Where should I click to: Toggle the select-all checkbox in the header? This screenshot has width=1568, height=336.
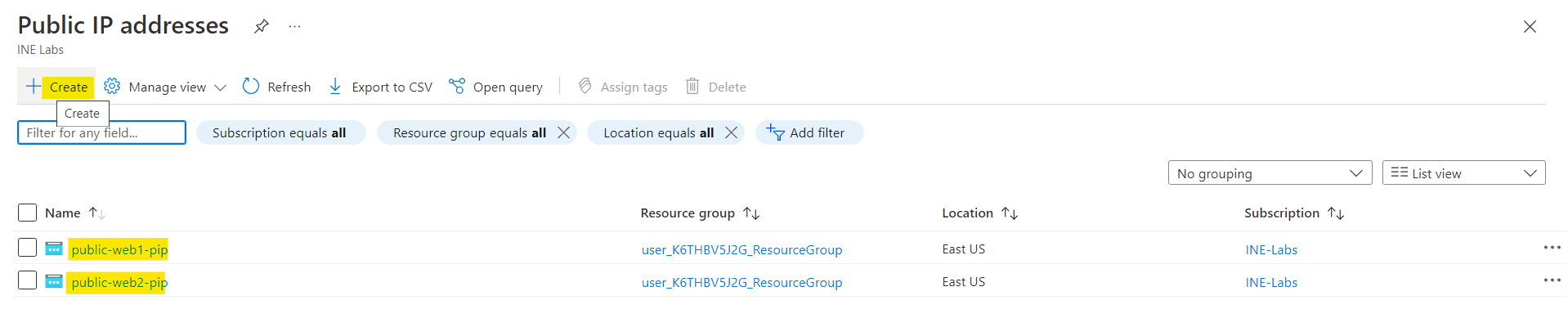[x=27, y=213]
